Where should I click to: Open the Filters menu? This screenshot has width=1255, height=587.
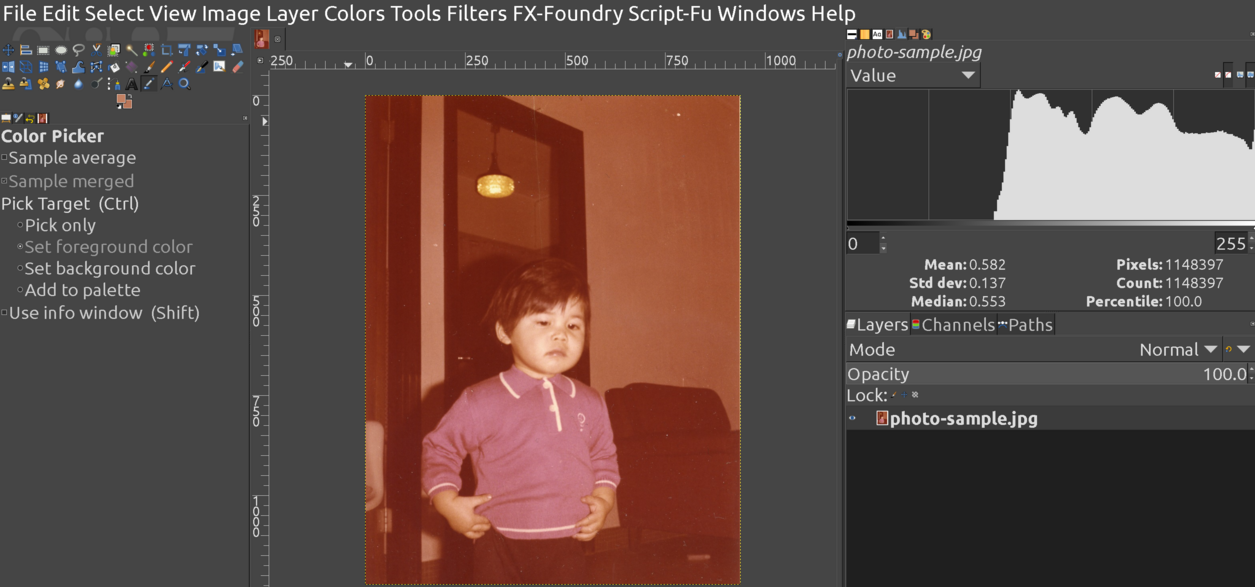[476, 14]
